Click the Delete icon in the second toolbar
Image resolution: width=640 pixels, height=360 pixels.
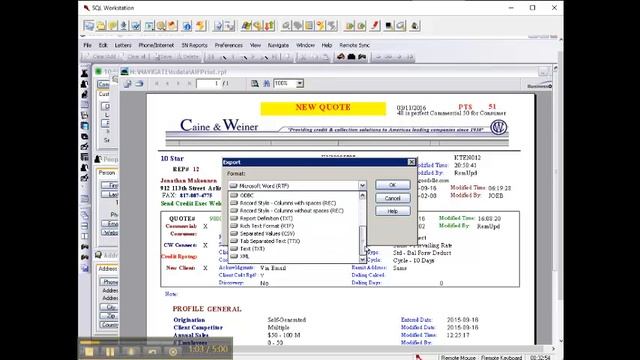coord(189,57)
